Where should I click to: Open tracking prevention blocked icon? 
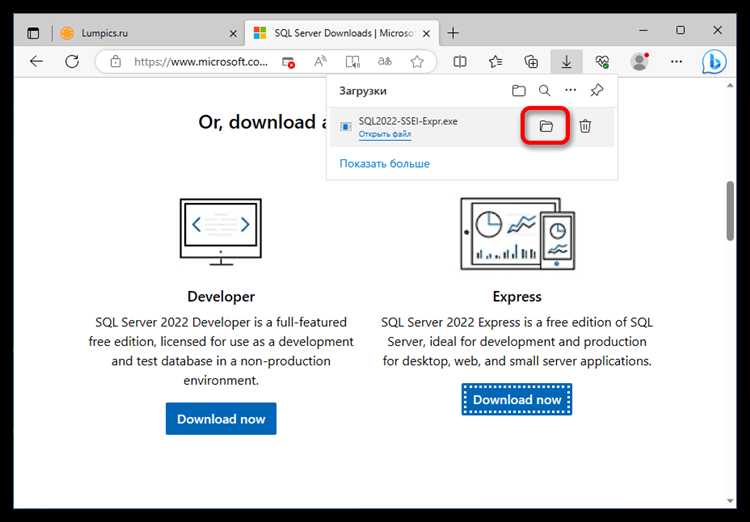point(288,62)
